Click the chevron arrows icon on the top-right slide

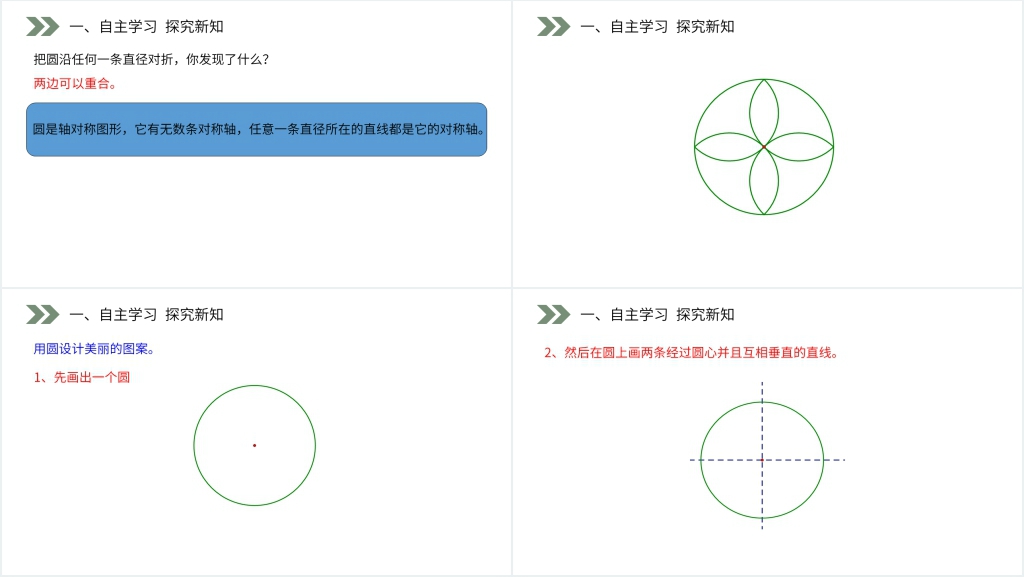tap(553, 26)
